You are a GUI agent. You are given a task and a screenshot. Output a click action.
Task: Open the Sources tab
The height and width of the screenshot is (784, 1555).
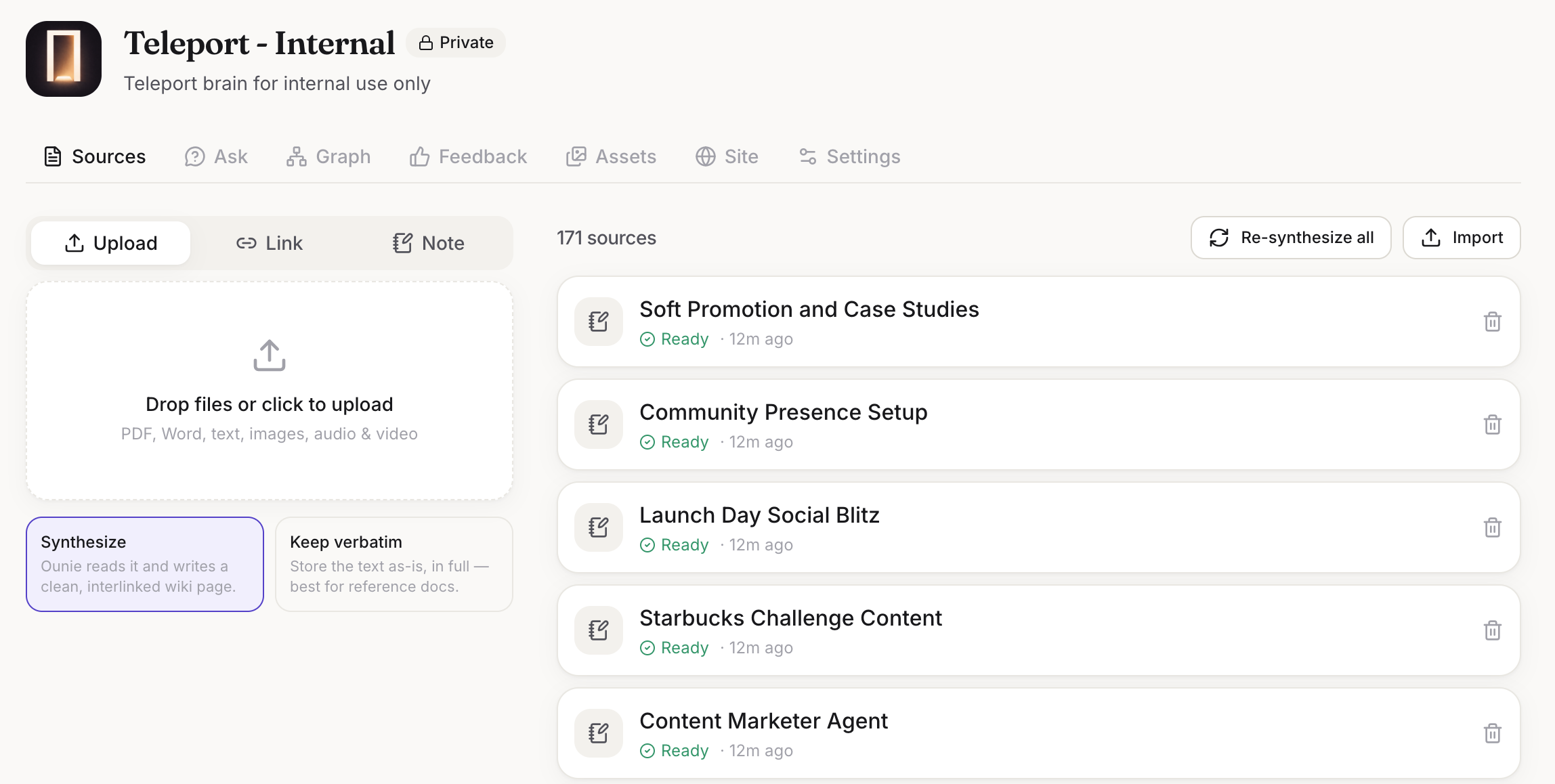tap(95, 156)
